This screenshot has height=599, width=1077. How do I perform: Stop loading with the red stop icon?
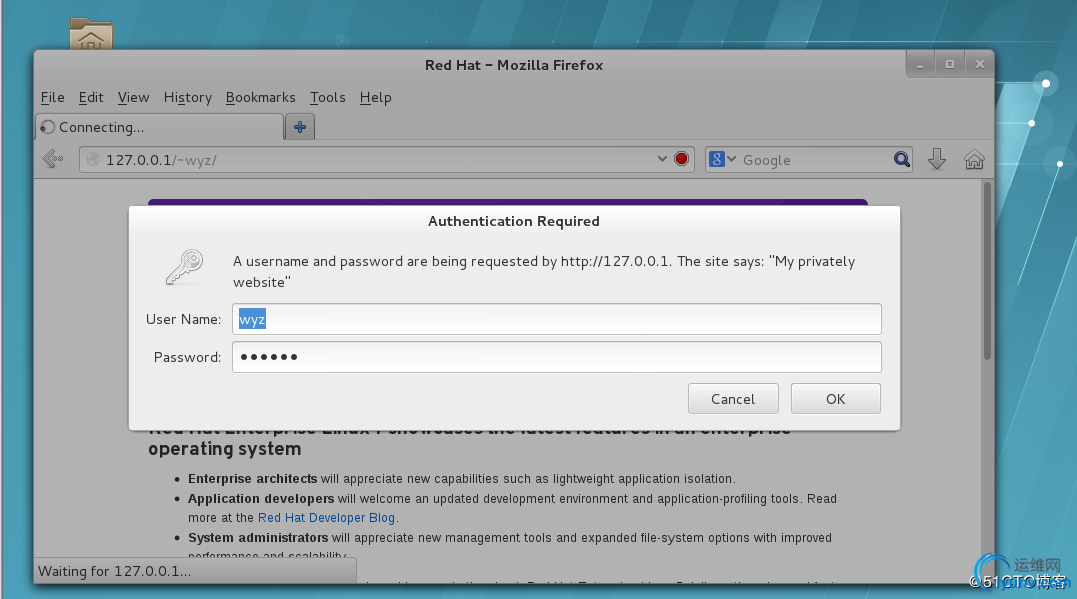point(681,159)
